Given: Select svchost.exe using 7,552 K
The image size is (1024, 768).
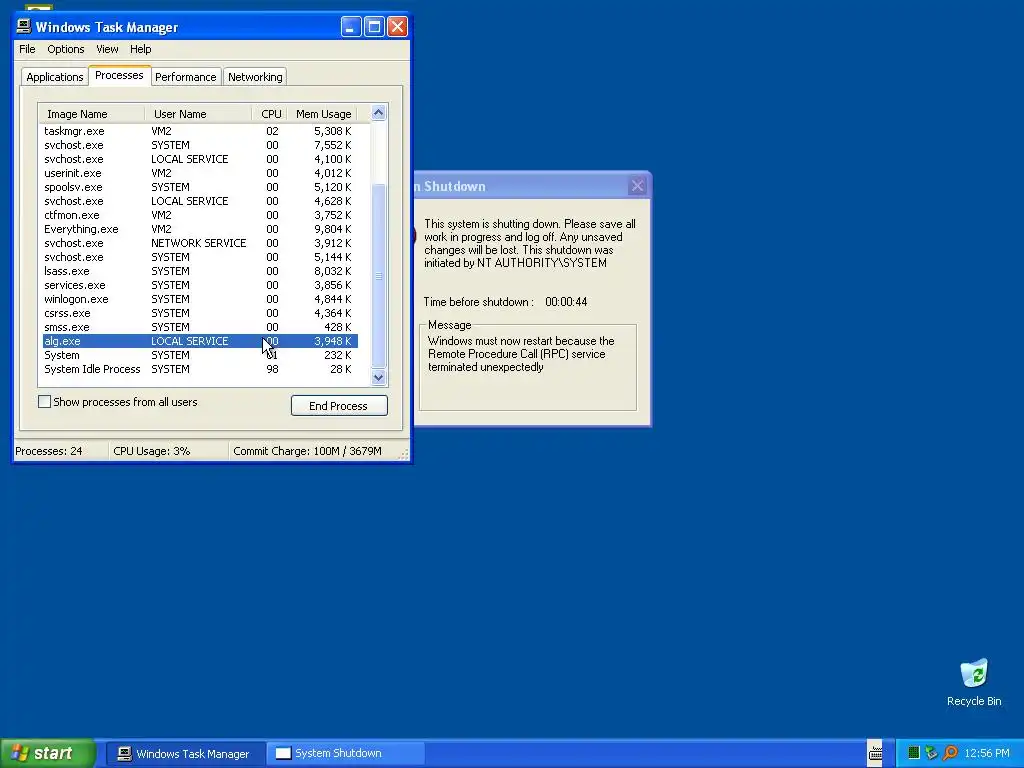Looking at the screenshot, I should tap(200, 145).
